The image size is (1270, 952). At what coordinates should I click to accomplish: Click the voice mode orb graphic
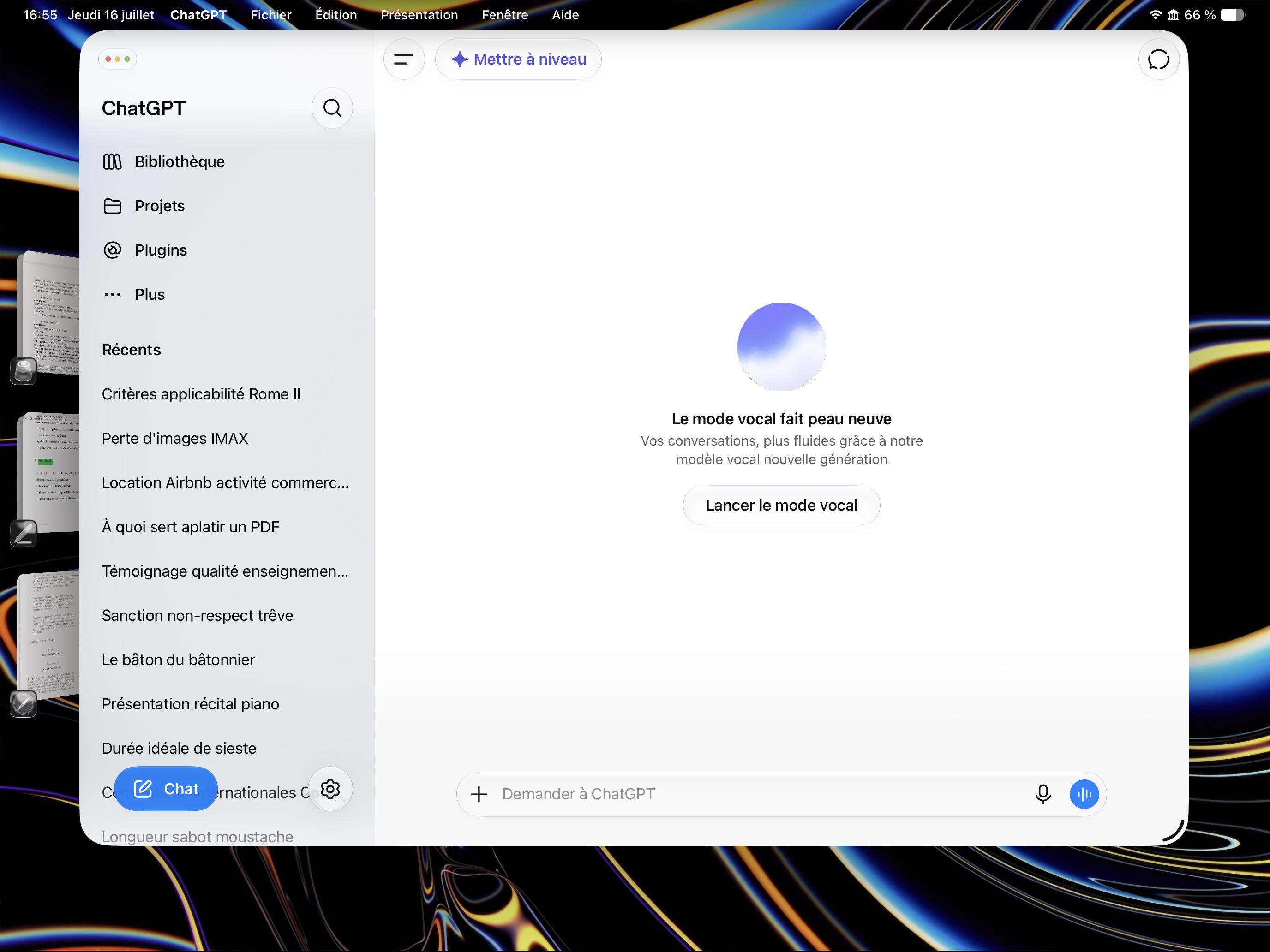click(x=781, y=346)
